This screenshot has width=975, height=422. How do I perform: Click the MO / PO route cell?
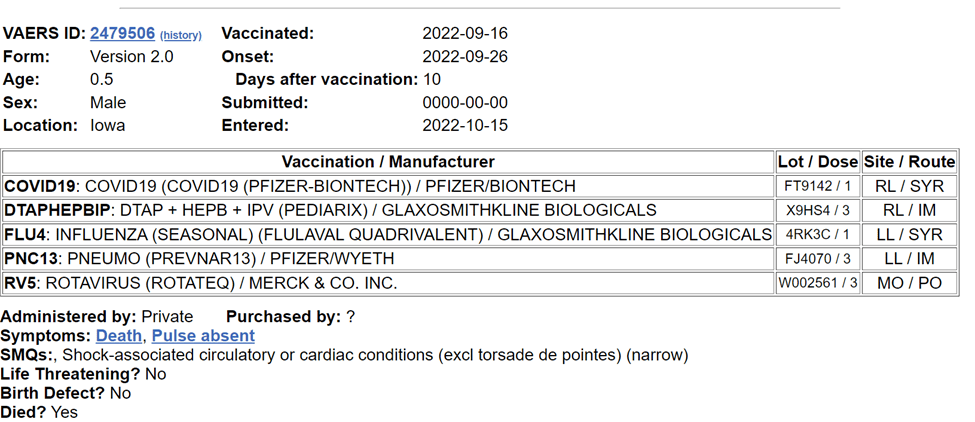[x=910, y=283]
